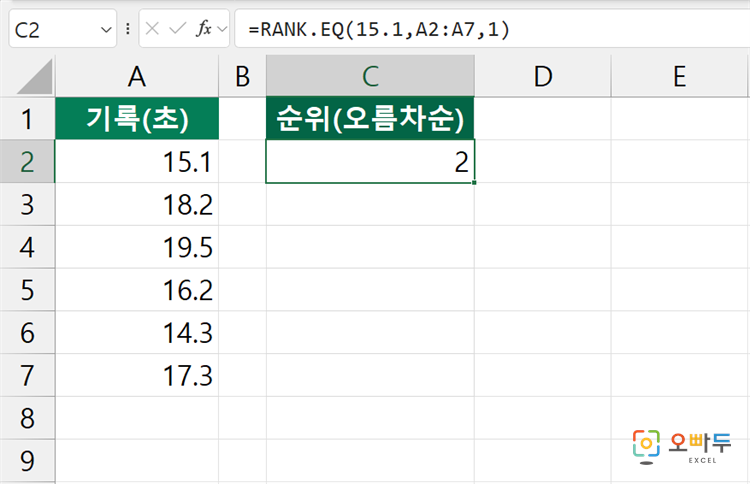Viewport: 750px width, 484px height.
Task: Select cell containing 19.5
Action: point(137,247)
